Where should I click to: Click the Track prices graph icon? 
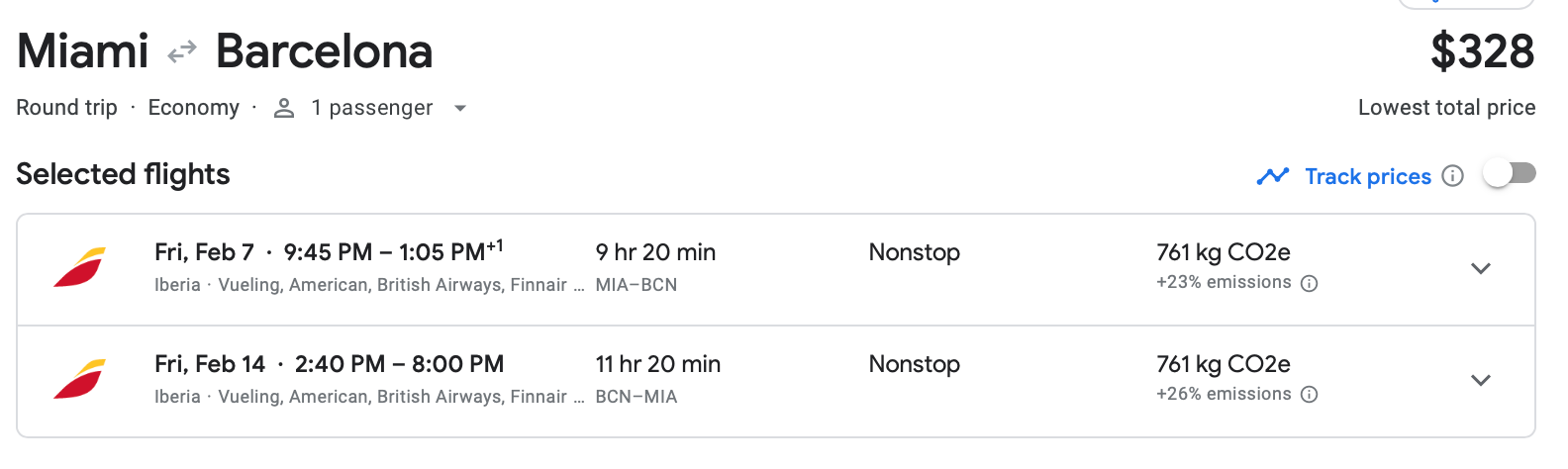(1272, 176)
